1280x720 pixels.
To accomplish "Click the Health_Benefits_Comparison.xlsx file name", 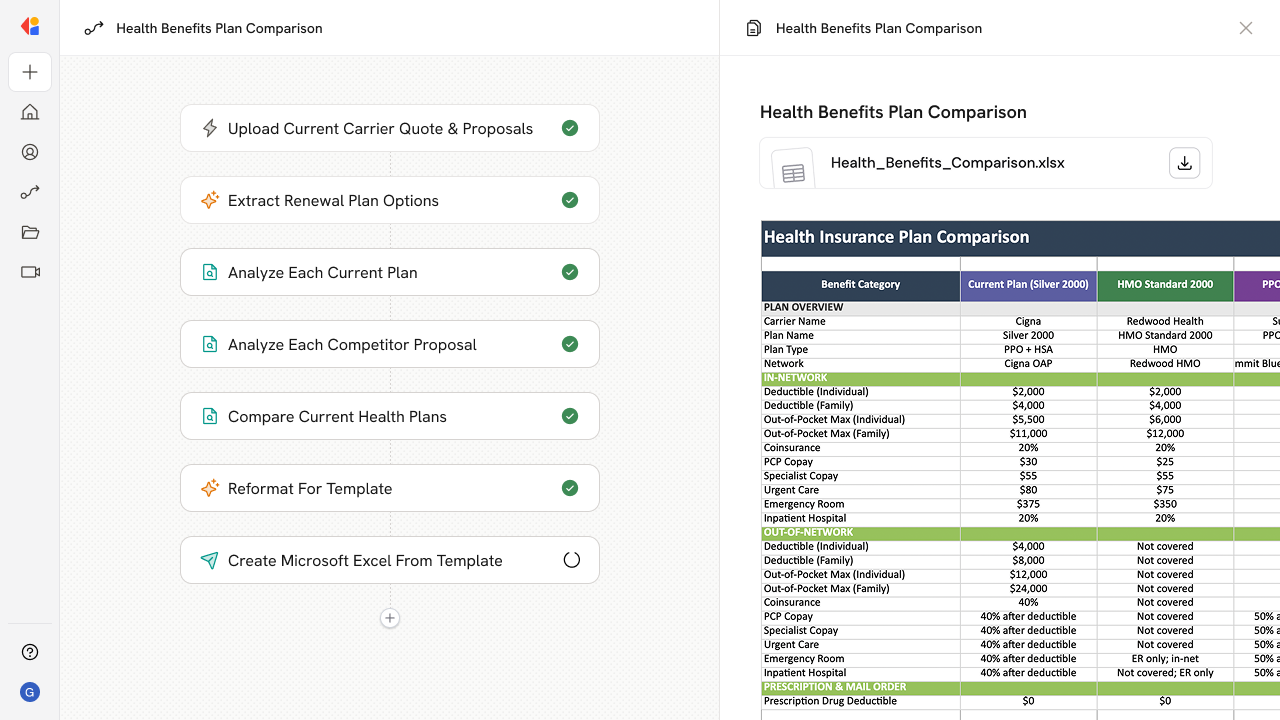I will (x=947, y=163).
